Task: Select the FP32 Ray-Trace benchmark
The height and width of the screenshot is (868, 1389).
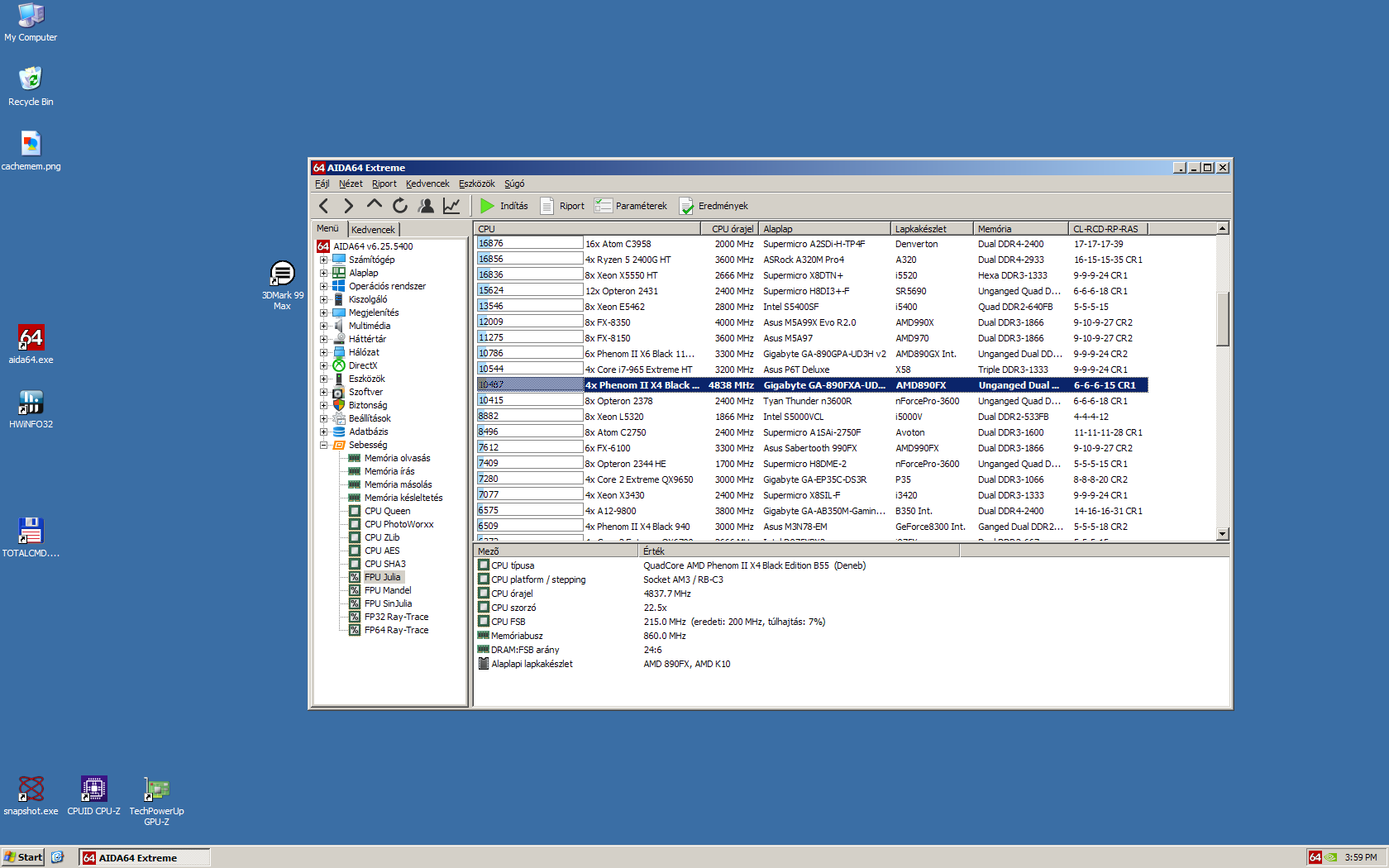Action: (x=397, y=617)
